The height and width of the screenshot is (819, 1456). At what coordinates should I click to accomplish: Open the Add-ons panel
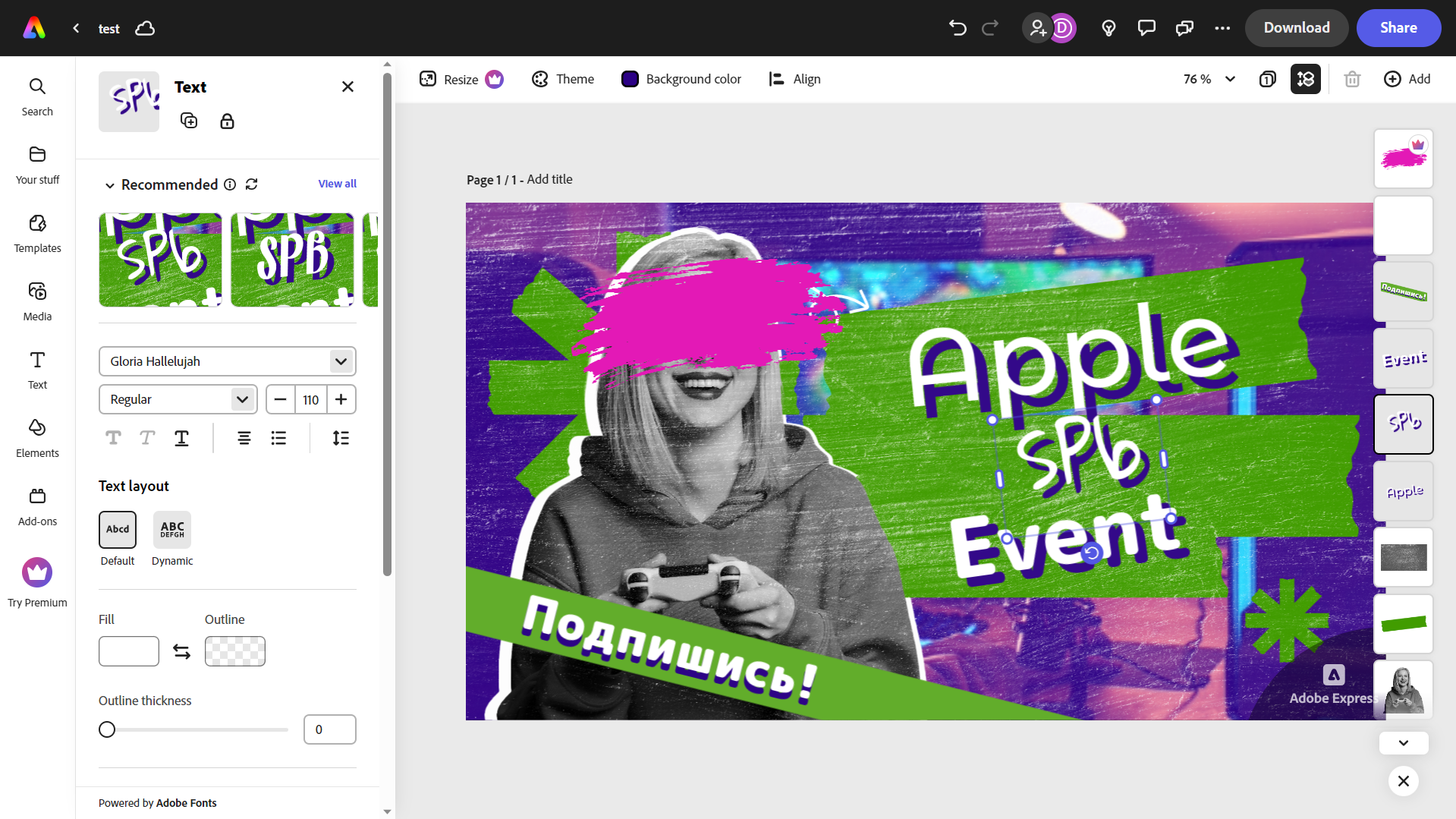tap(37, 507)
